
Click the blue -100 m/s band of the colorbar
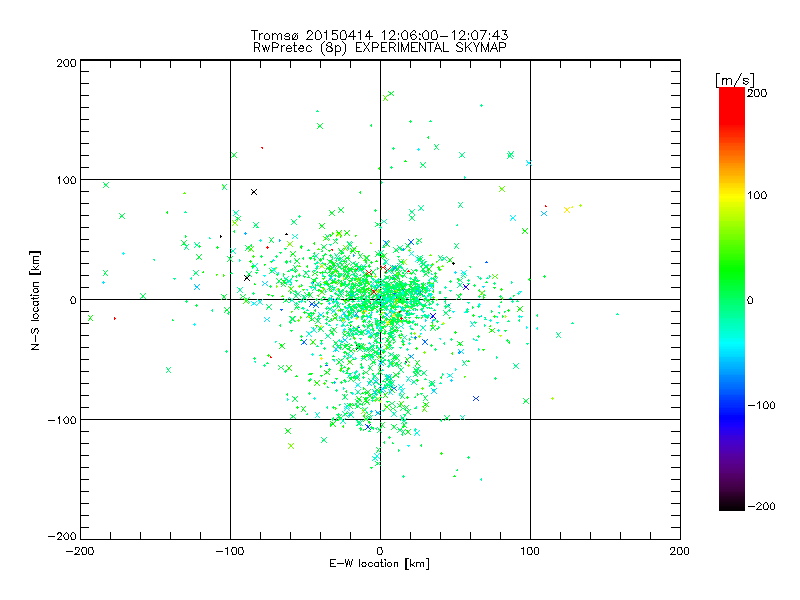(x=732, y=405)
